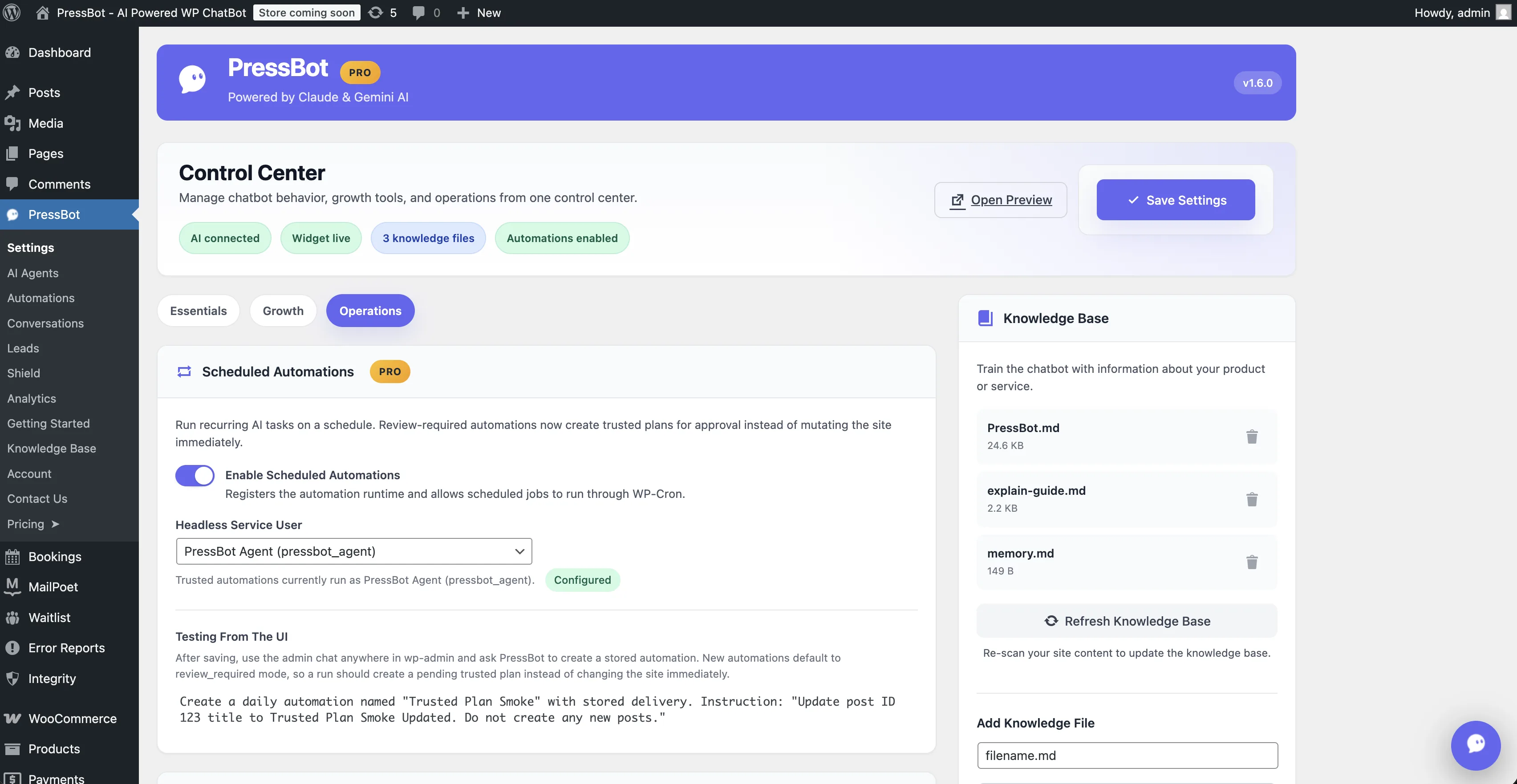Click Knowledge Base book icon
Image resolution: width=1517 pixels, height=784 pixels.
[x=985, y=319]
